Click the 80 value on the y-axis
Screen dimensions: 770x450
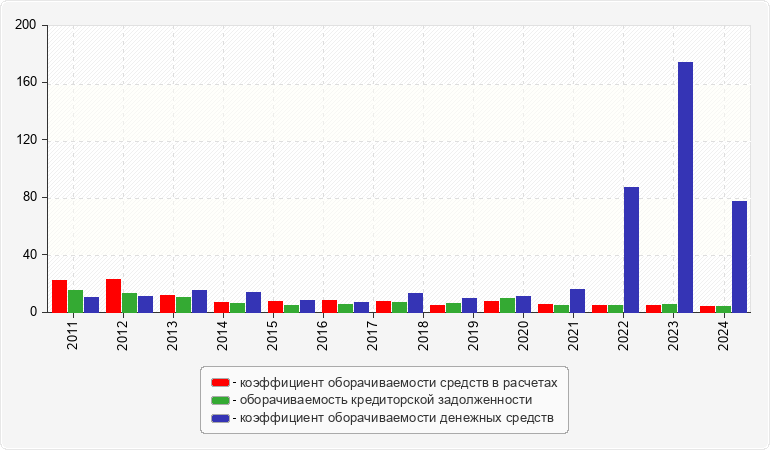click(30, 198)
